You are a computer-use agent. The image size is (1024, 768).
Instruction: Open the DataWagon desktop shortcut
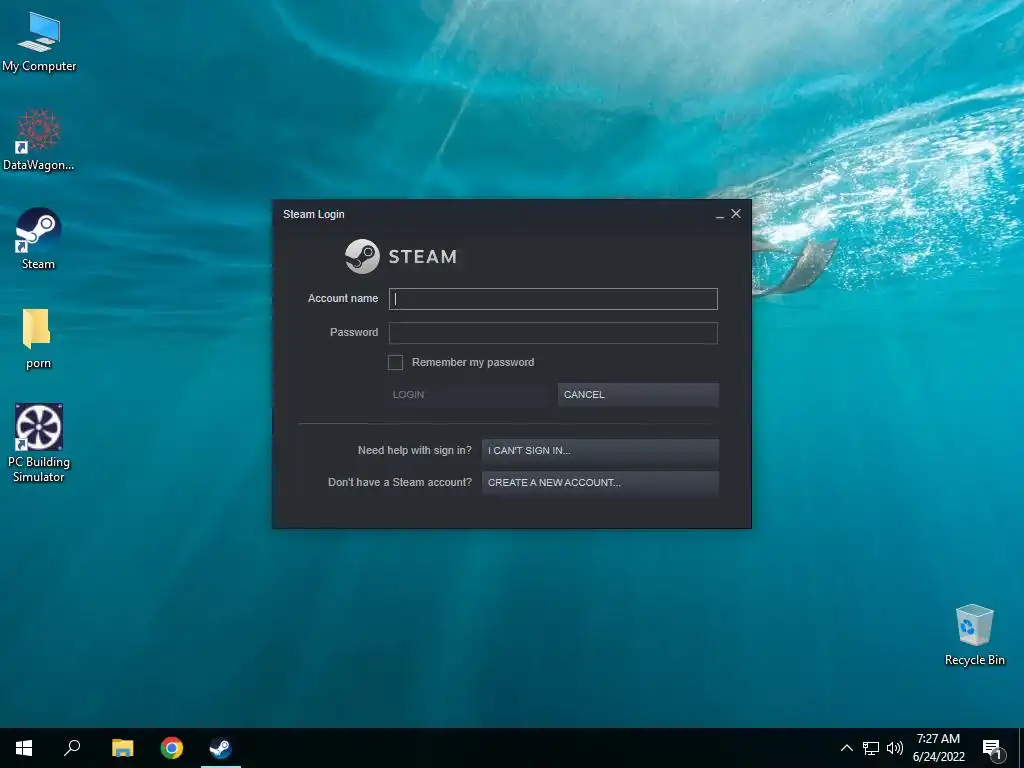coord(39,140)
